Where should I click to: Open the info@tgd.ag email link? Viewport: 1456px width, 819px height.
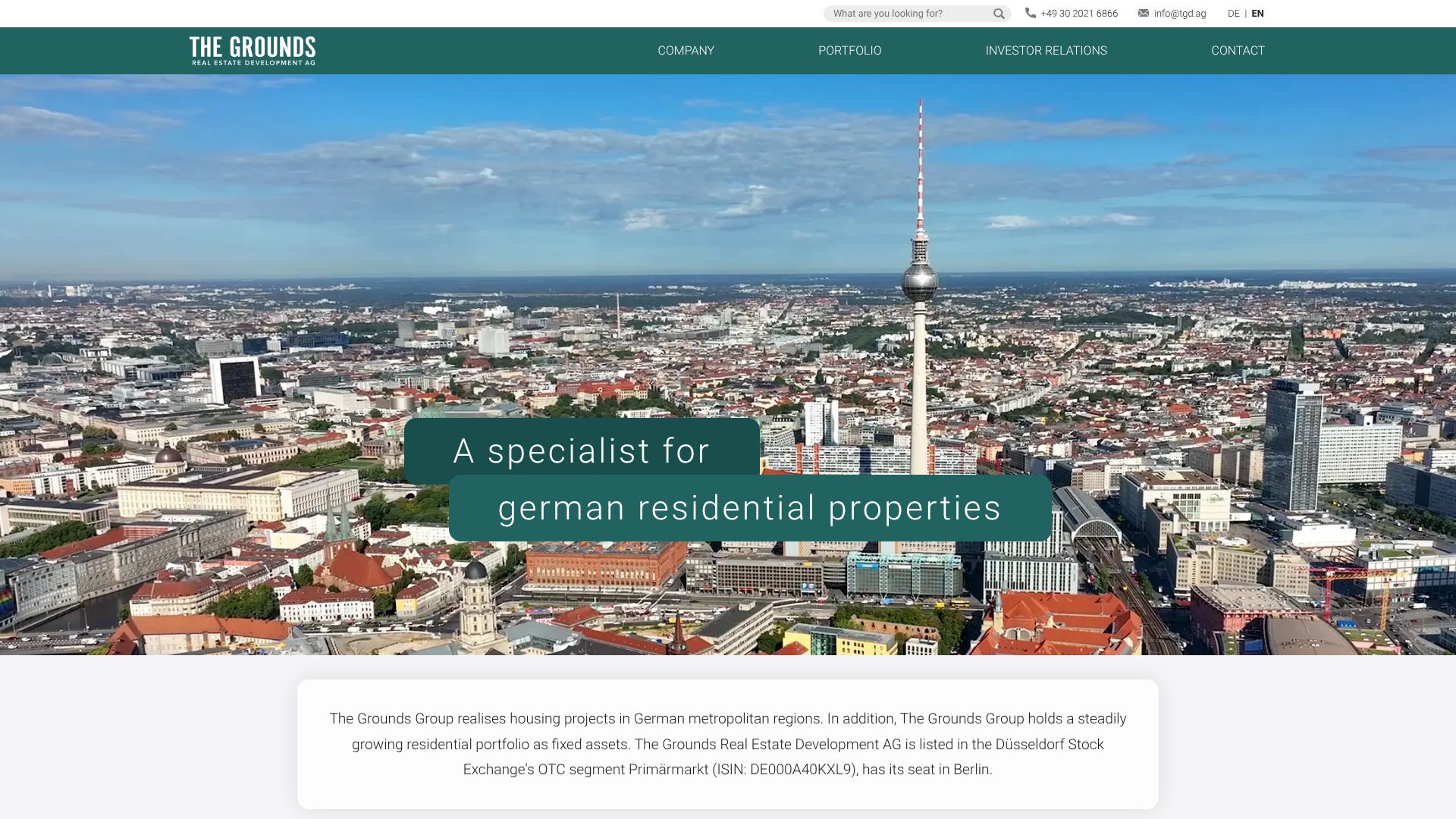point(1179,14)
